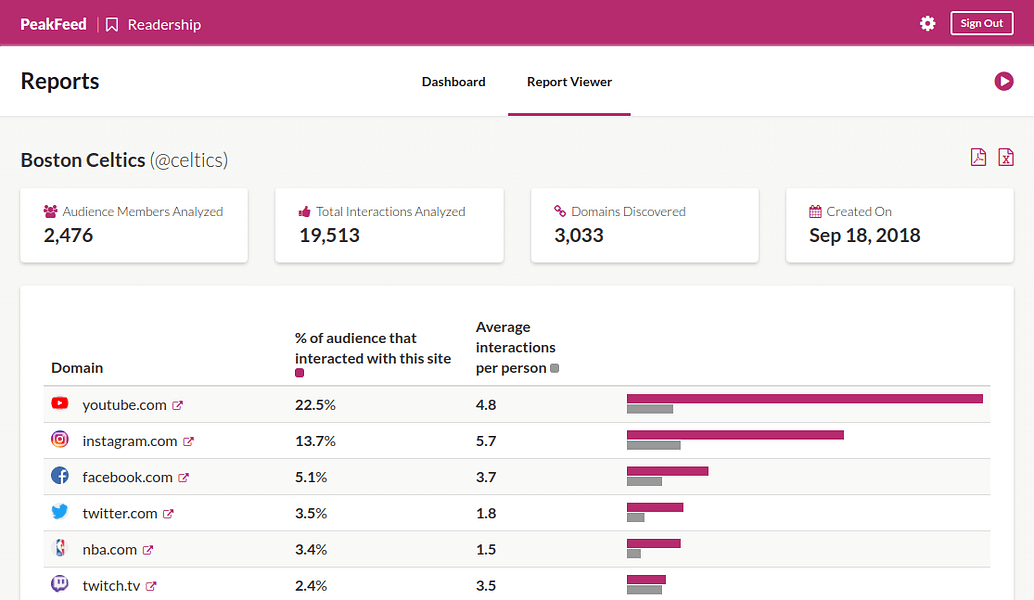The image size is (1034, 600).
Task: Open youtube.com external link icon
Action: point(177,405)
